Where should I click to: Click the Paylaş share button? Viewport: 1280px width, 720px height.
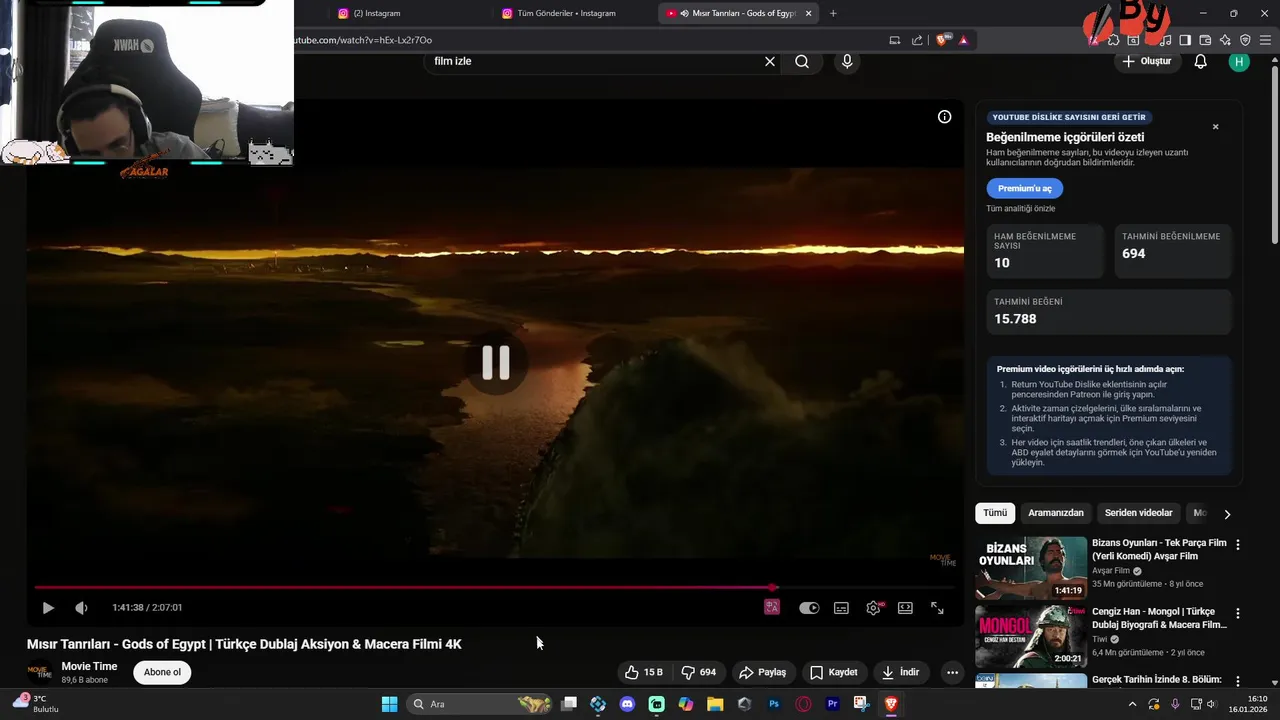[762, 672]
